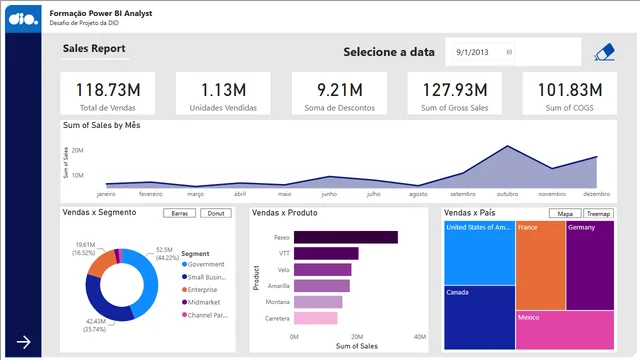Click the Vendas x Segmento chart title

(100, 212)
